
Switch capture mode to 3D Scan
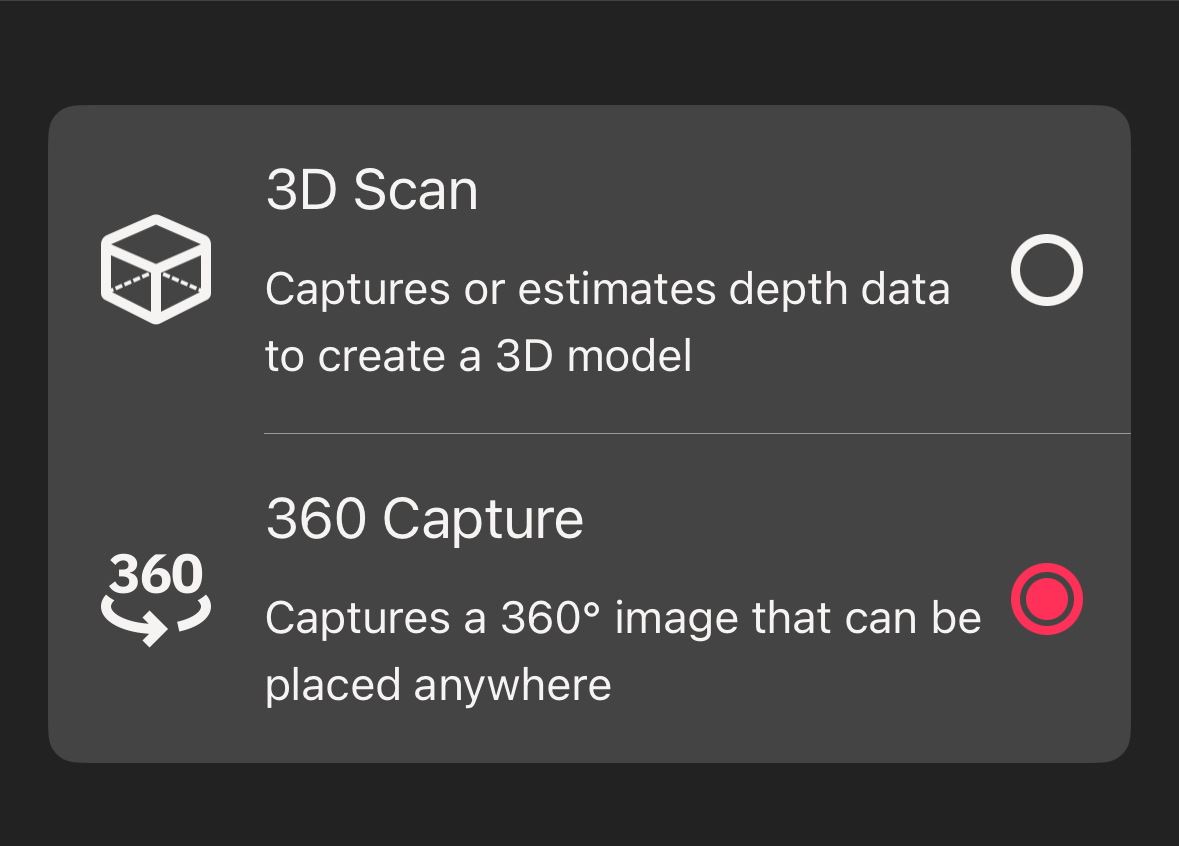pyautogui.click(x=1046, y=270)
